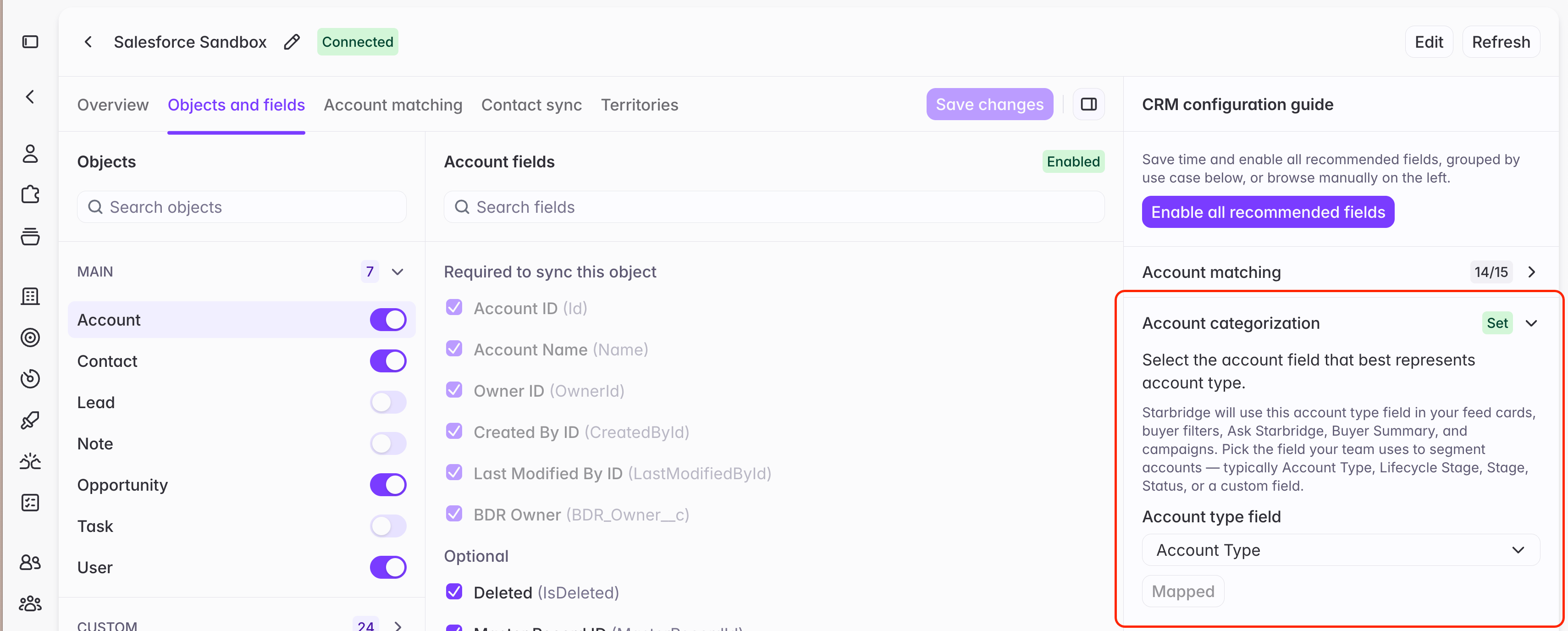Open the building icon in sidebar
The height and width of the screenshot is (631, 1568).
coord(30,297)
